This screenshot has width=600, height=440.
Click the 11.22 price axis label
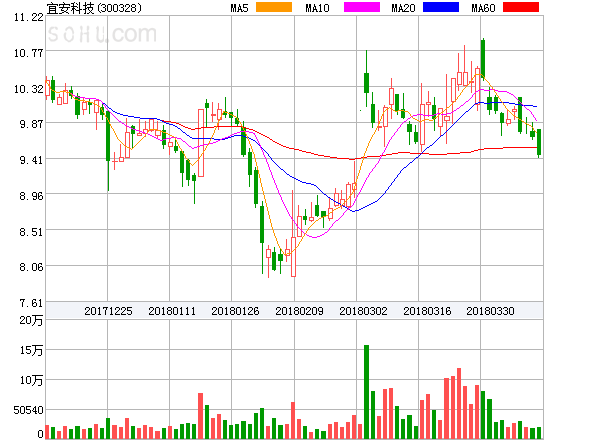click(29, 17)
